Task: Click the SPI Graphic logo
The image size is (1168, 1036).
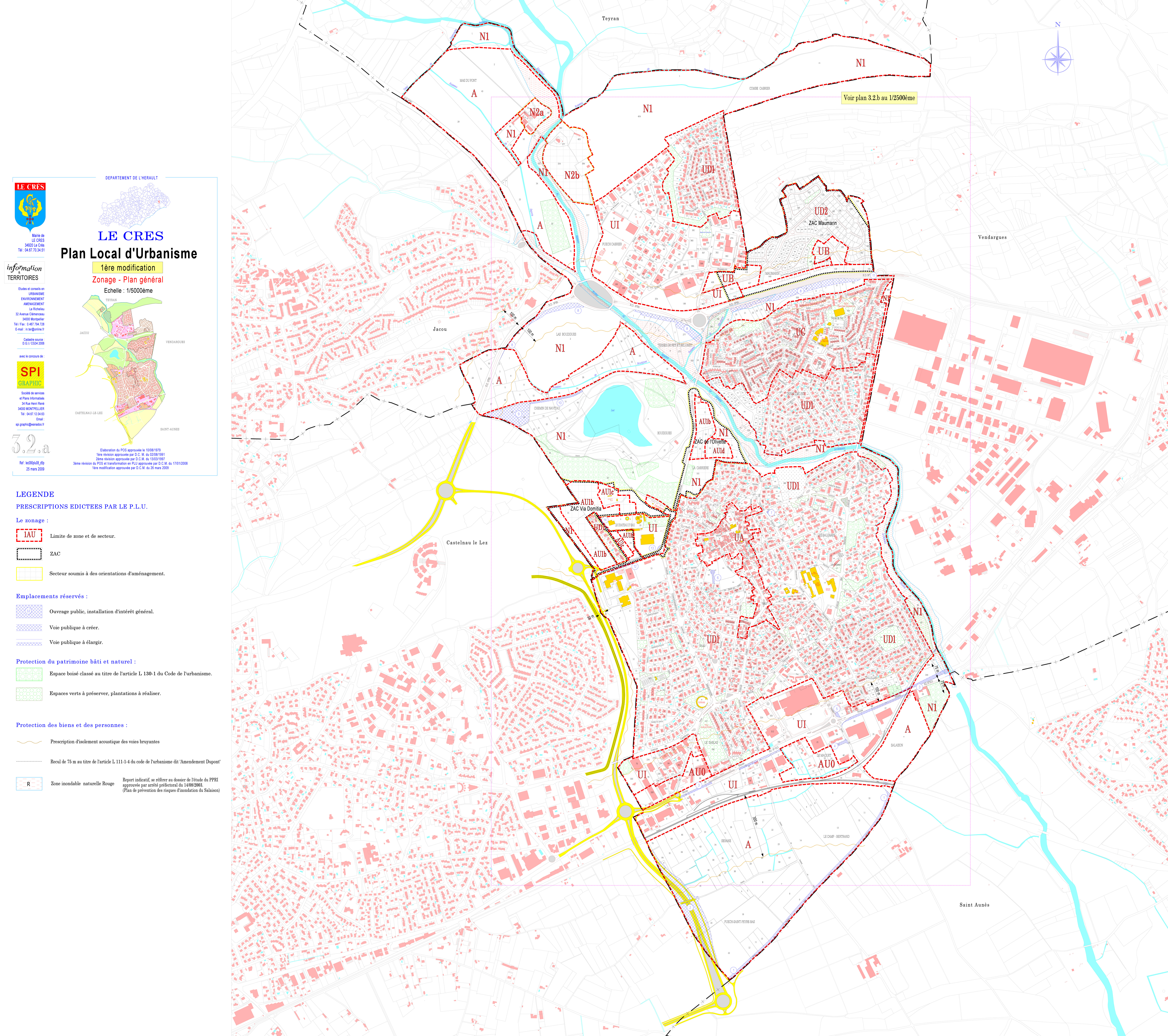Action: pyautogui.click(x=30, y=375)
